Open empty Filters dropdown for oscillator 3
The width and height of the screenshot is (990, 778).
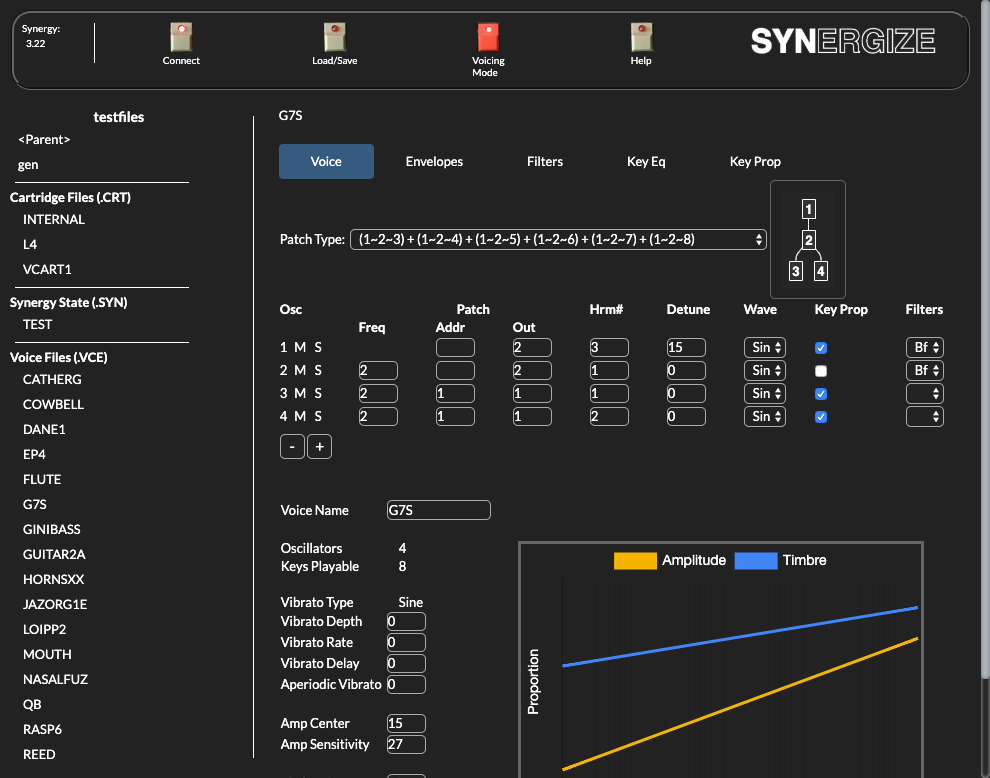pos(925,393)
